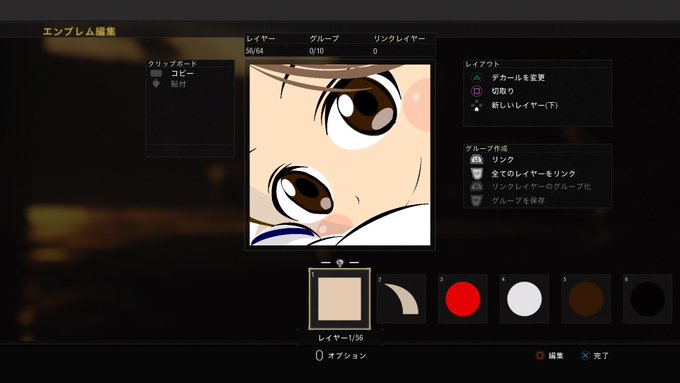This screenshot has width=680, height=383.
Task: Click the copy icon in the クリップボード panel
Action: [156, 73]
